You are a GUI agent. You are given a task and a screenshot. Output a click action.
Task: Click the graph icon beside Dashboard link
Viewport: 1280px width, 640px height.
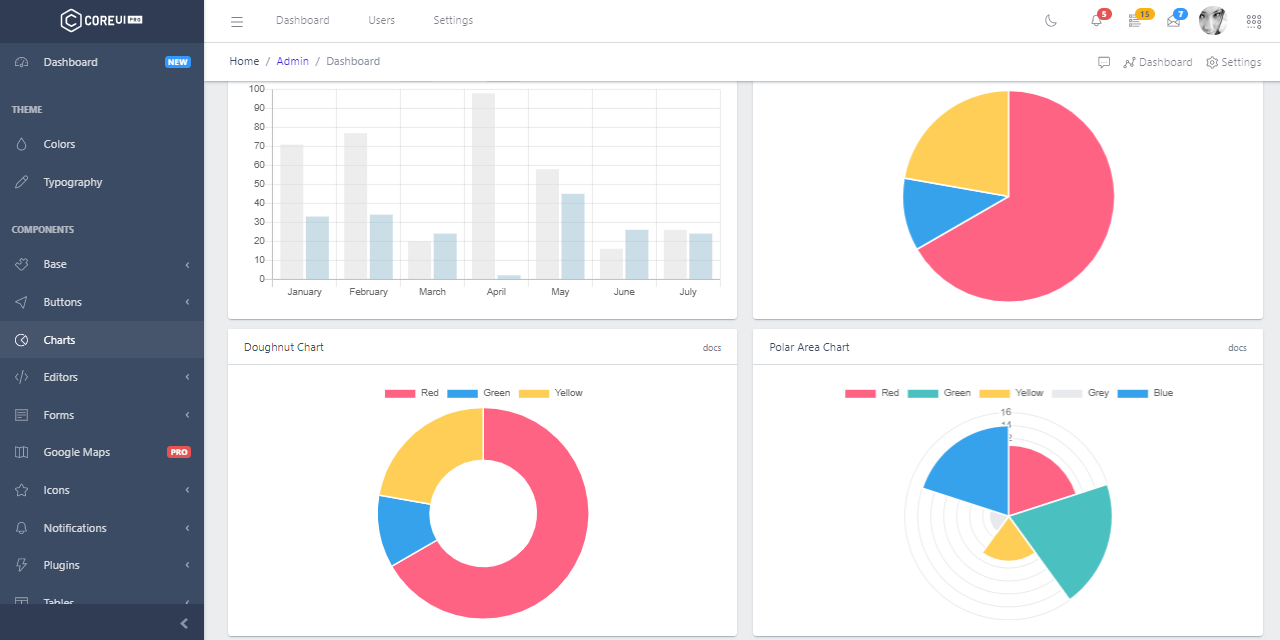coord(1129,62)
